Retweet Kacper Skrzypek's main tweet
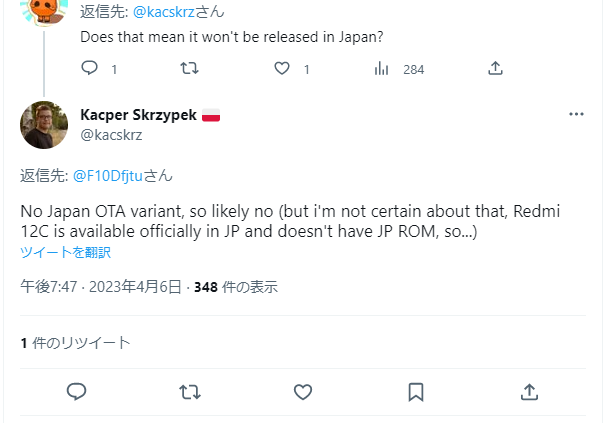The image size is (616, 423). coord(190,392)
